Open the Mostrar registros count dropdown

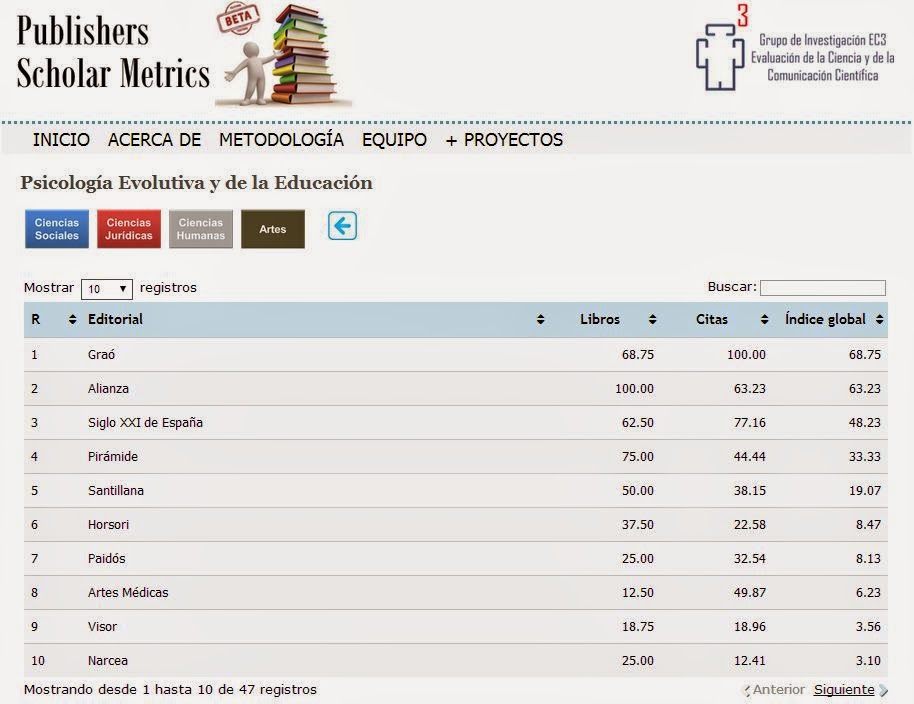click(x=107, y=289)
